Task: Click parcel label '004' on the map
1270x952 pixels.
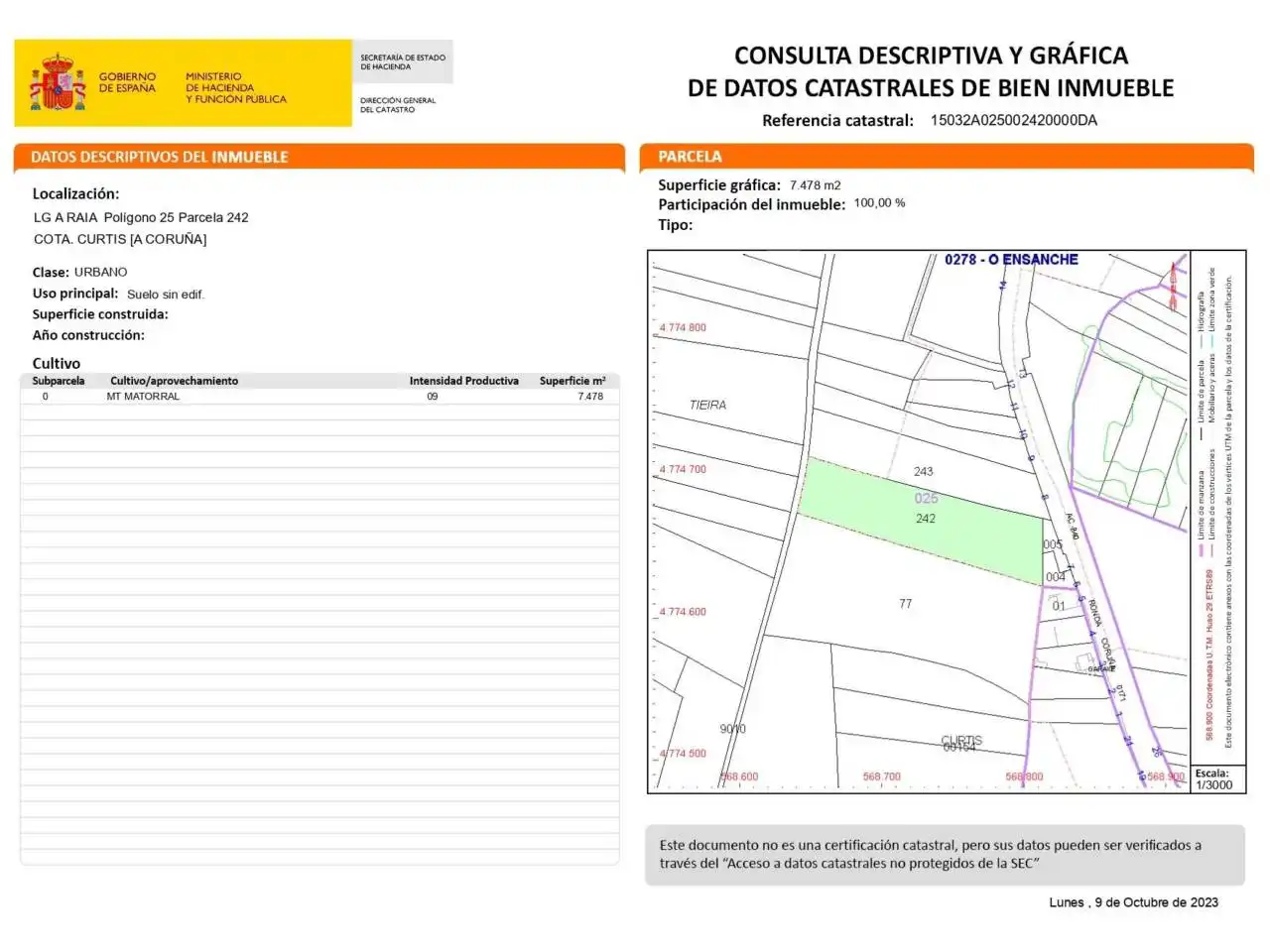Action: (1056, 577)
